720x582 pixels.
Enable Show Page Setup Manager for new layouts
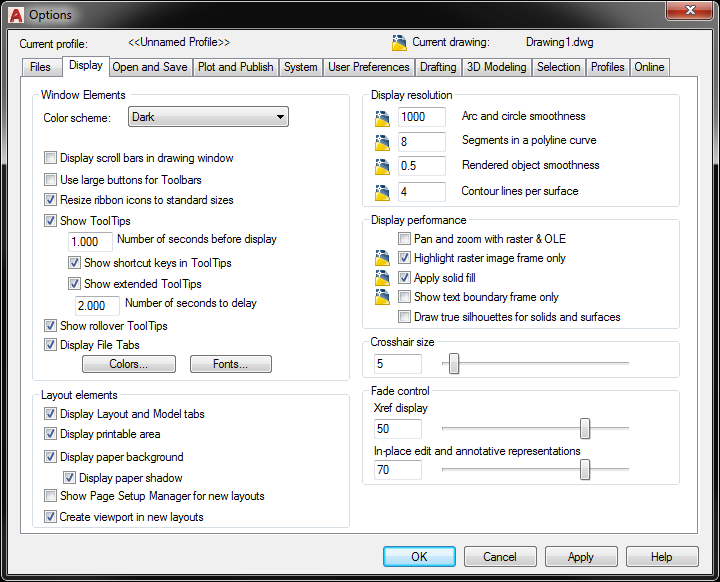point(50,496)
